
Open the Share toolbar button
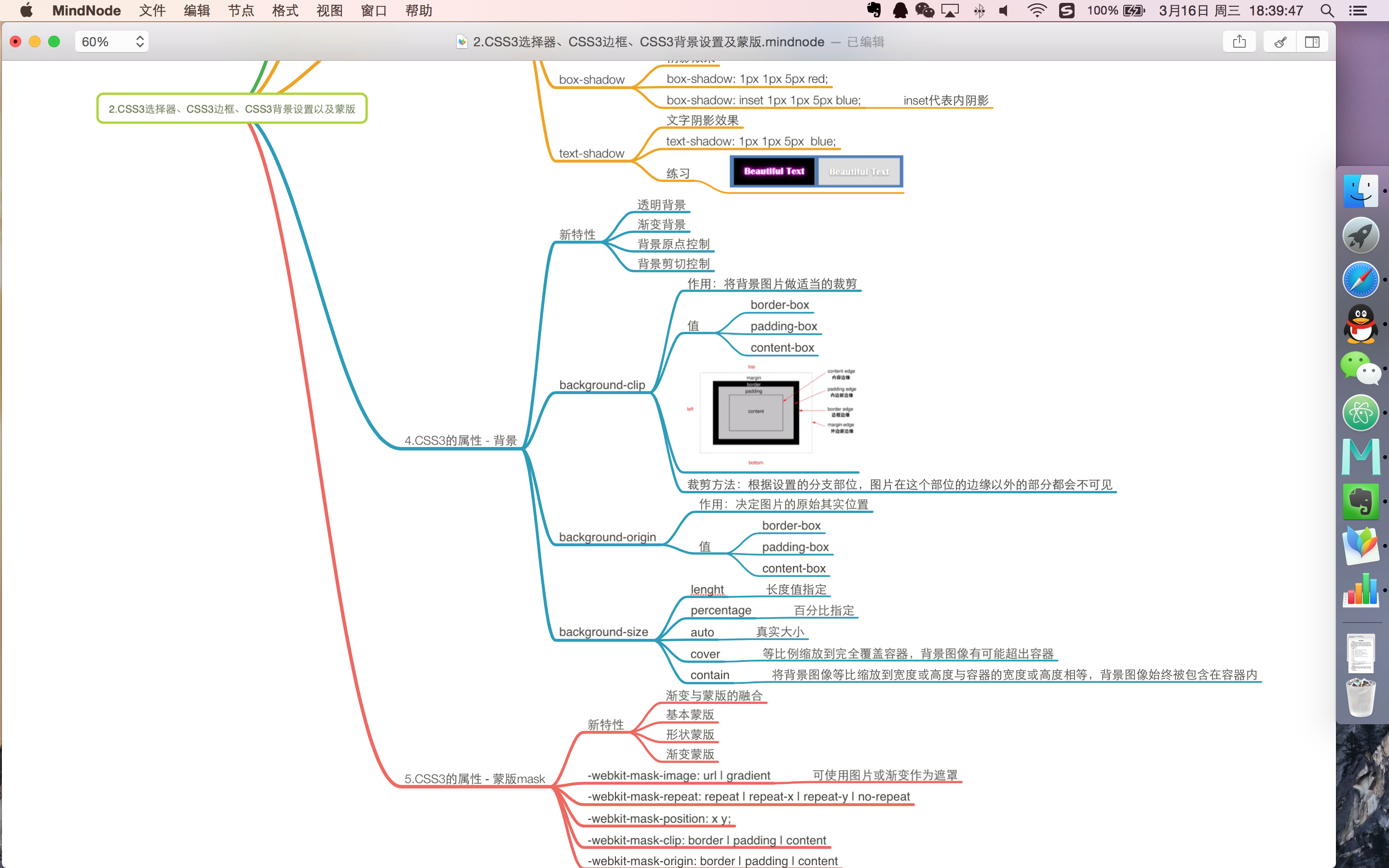click(x=1239, y=42)
